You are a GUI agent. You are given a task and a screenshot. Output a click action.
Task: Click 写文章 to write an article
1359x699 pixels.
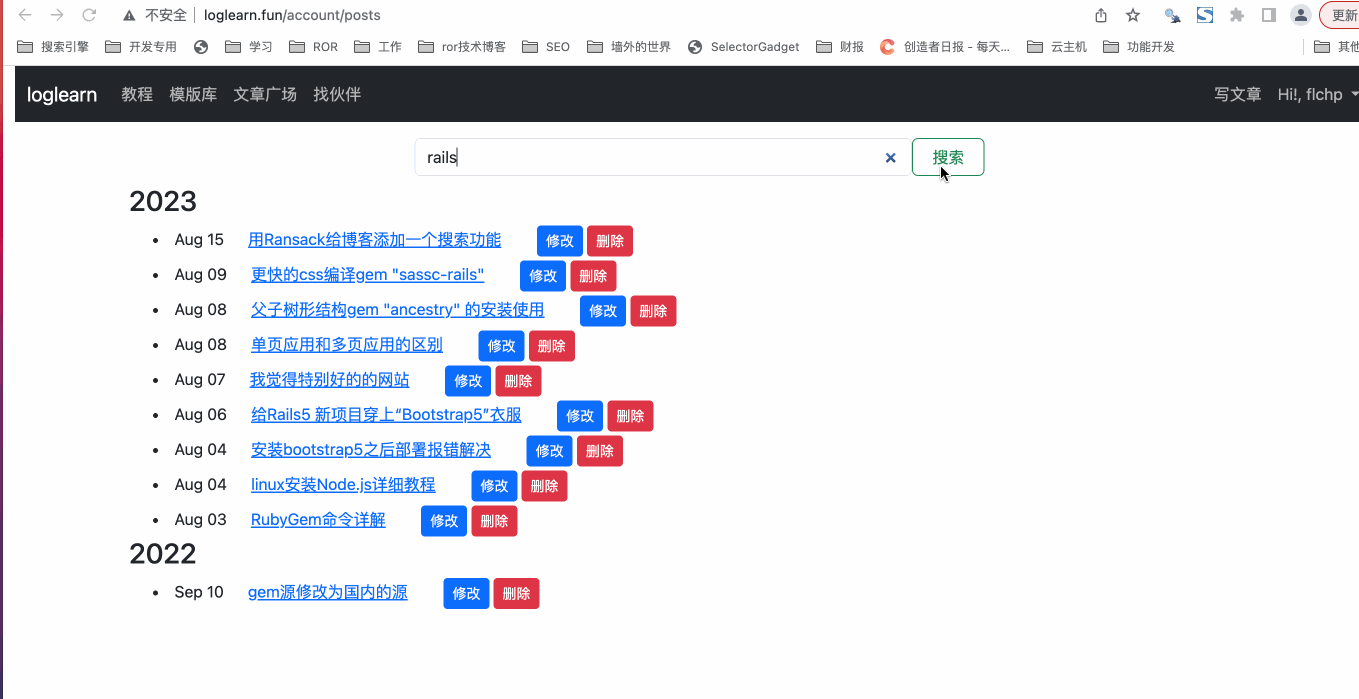tap(1237, 94)
